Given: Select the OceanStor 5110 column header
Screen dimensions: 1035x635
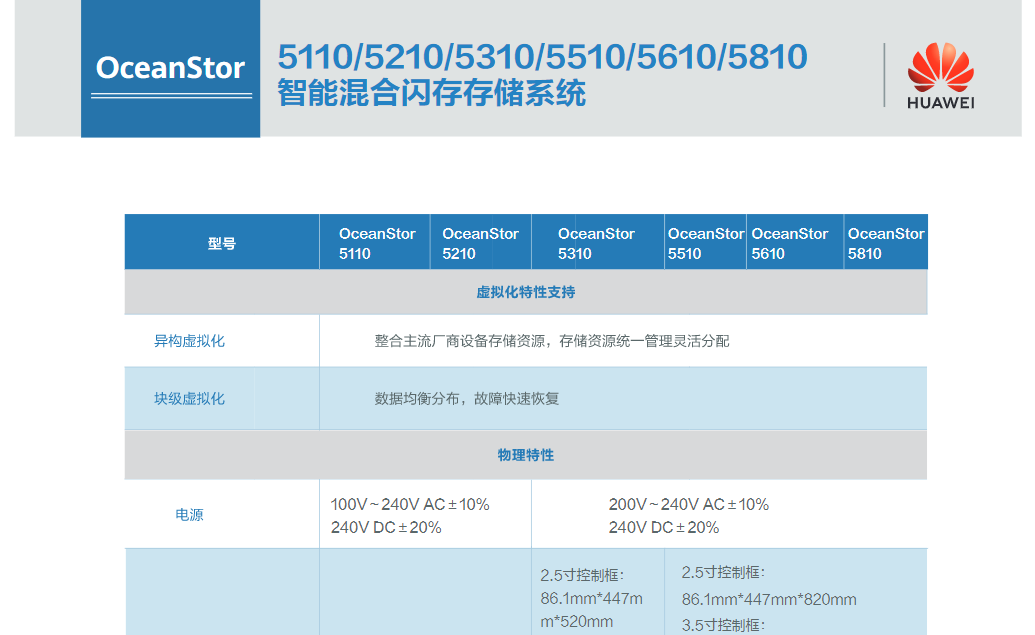Looking at the screenshot, I should (376, 243).
